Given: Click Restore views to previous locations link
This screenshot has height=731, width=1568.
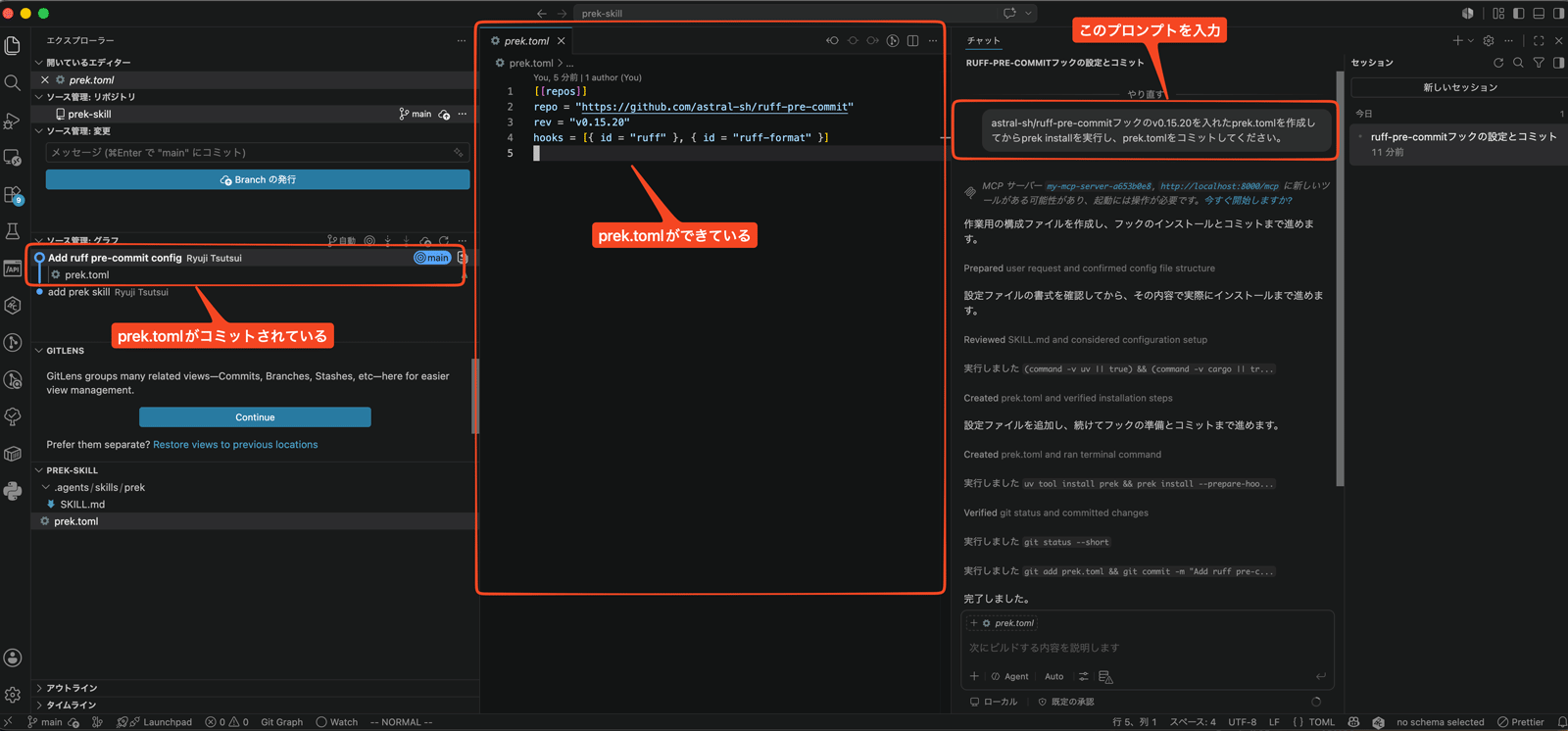Looking at the screenshot, I should (235, 445).
